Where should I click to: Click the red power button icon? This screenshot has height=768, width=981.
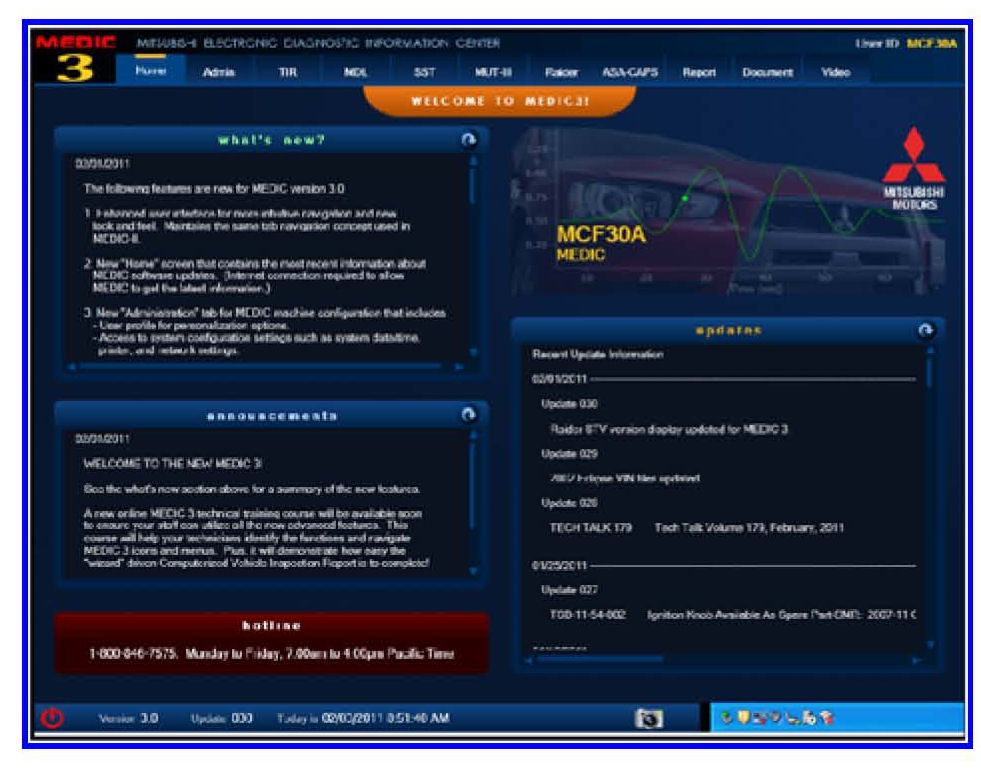[x=52, y=717]
